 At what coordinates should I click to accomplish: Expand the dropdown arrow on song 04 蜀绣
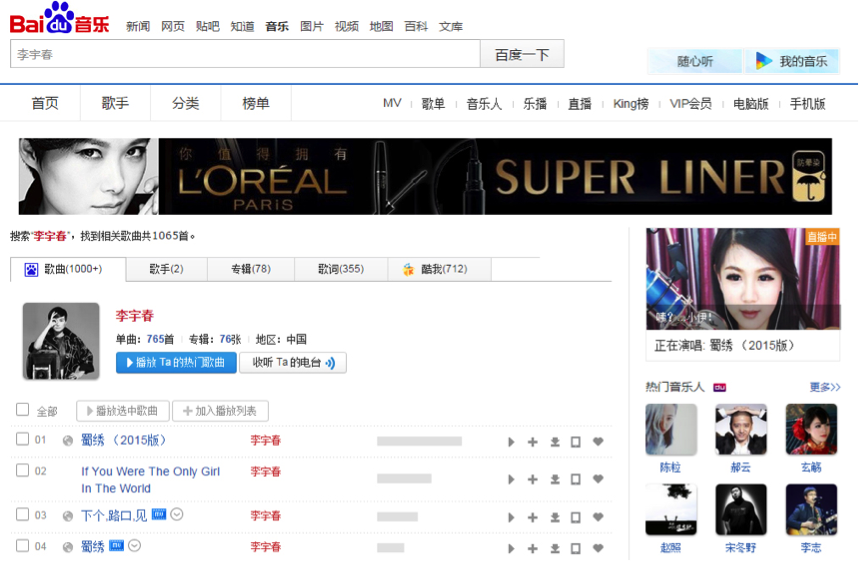[135, 546]
